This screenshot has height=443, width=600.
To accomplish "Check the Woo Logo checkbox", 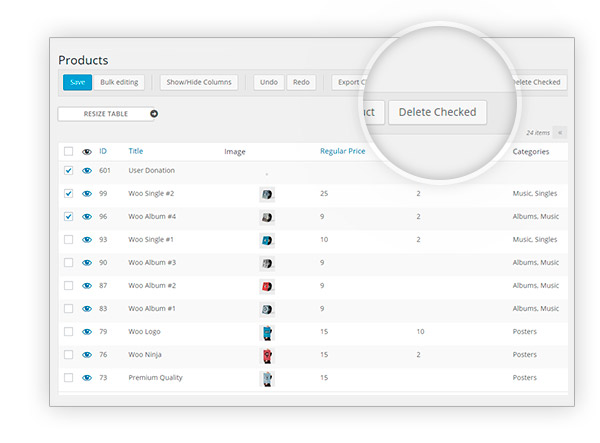I will click(68, 331).
